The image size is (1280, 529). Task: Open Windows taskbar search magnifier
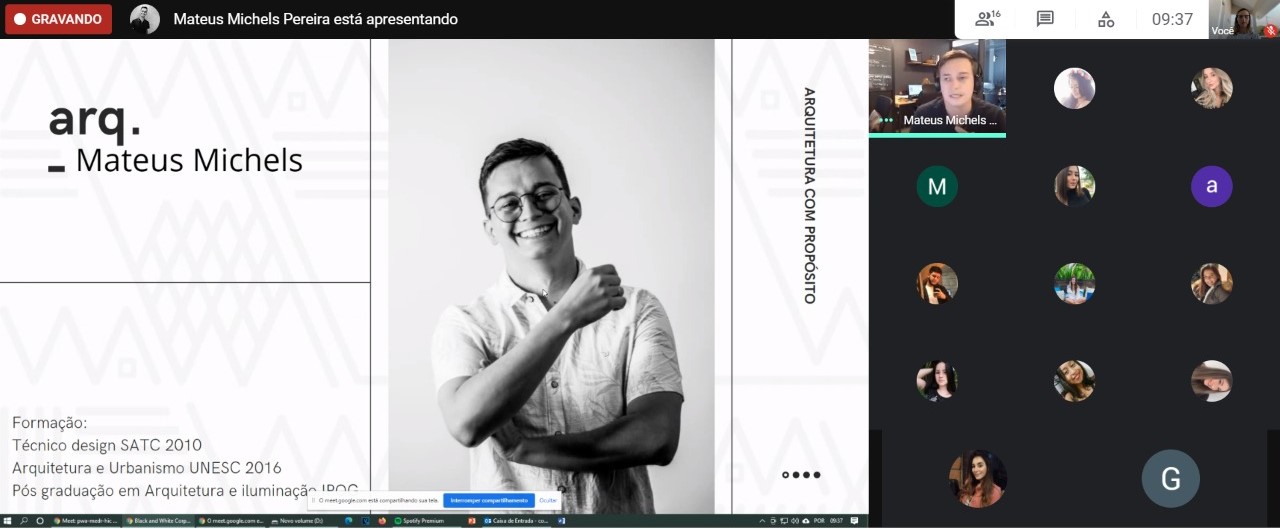(x=24, y=521)
